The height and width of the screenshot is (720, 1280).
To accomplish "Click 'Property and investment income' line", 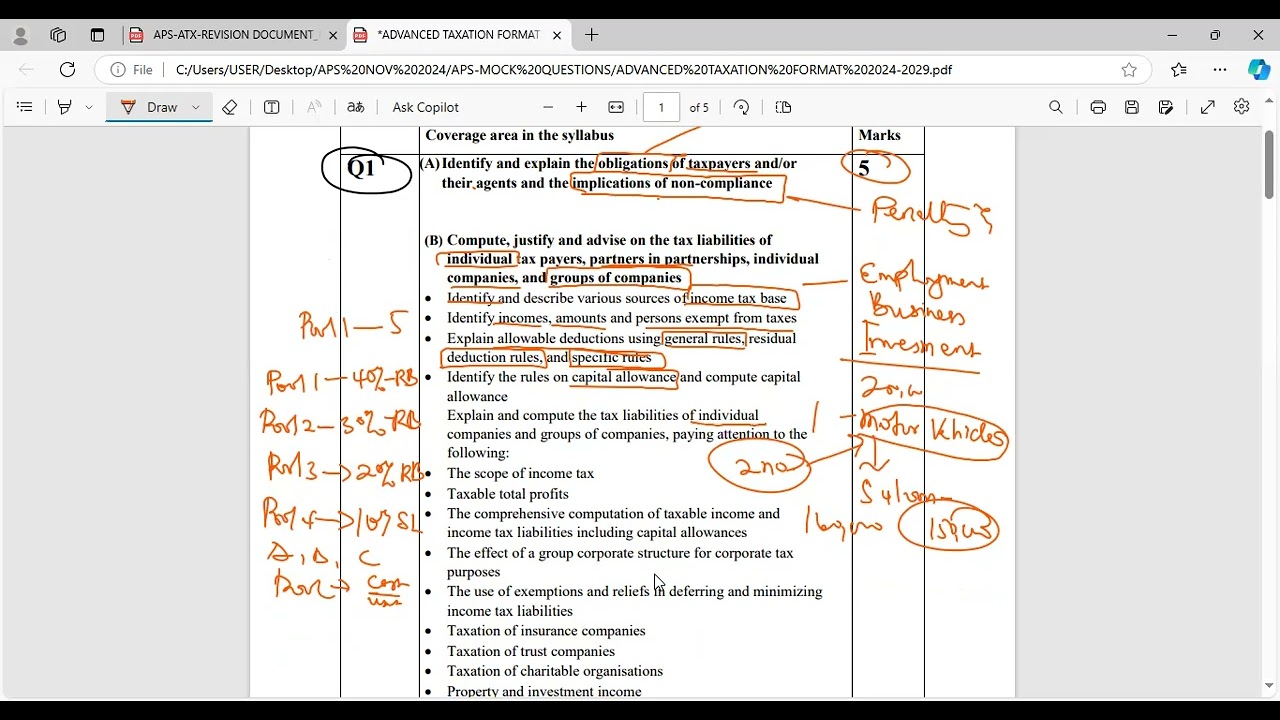I will coord(544,691).
